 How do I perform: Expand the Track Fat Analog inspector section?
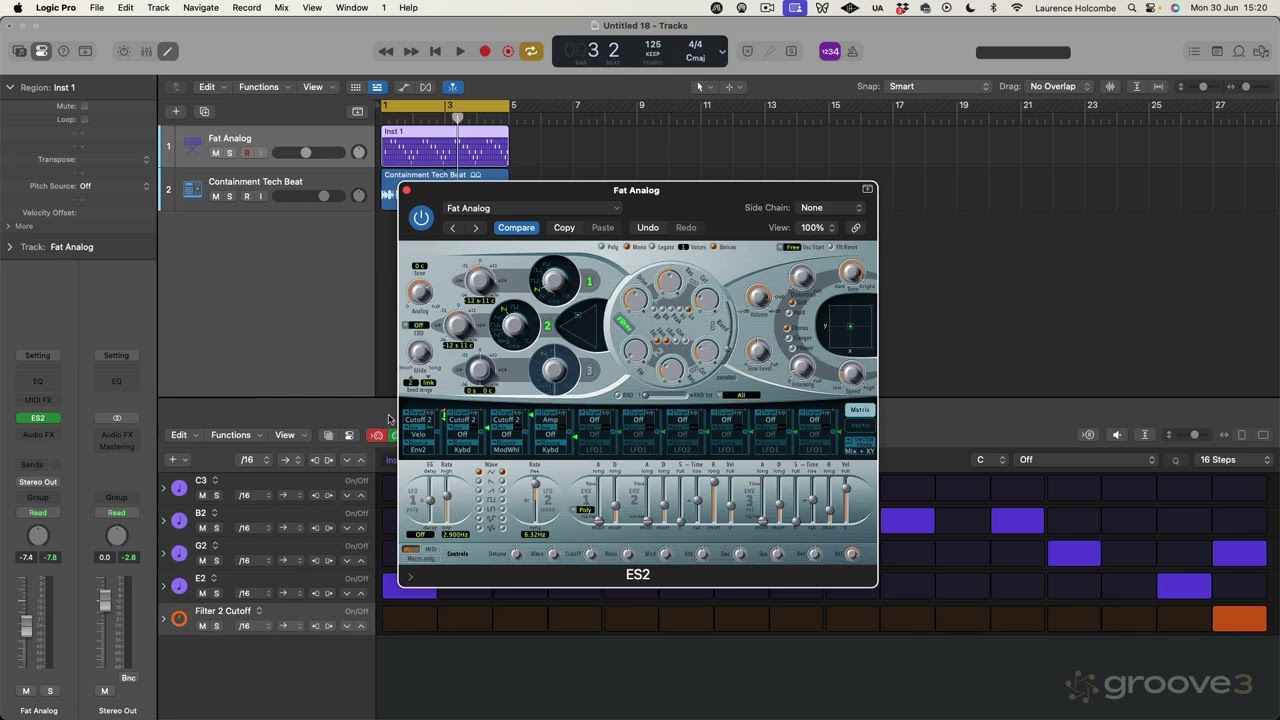pyautogui.click(x=10, y=247)
